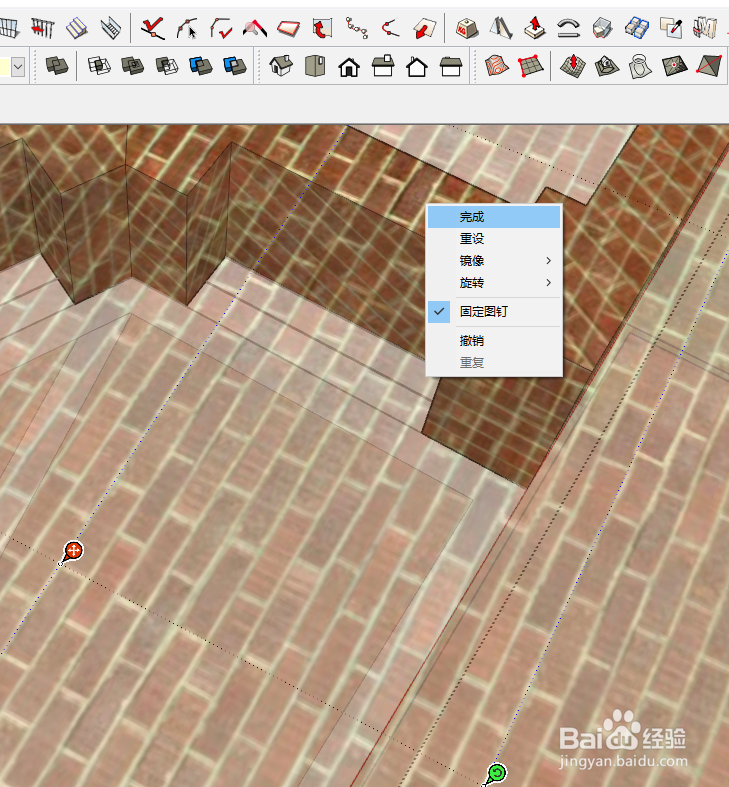Click the mirror triangles icon
729x787 pixels.
501,29
